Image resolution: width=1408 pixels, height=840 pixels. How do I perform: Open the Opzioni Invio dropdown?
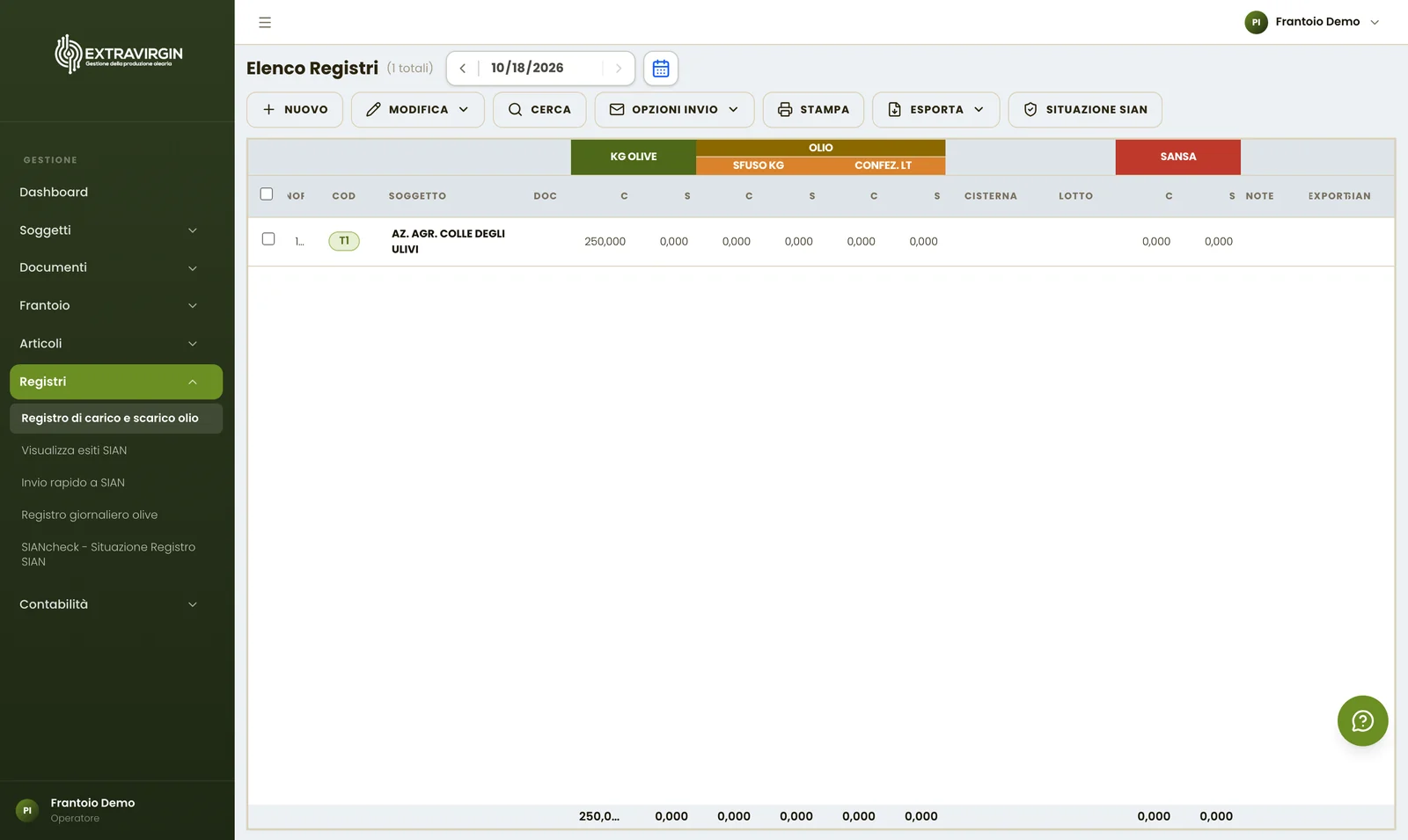tap(674, 110)
